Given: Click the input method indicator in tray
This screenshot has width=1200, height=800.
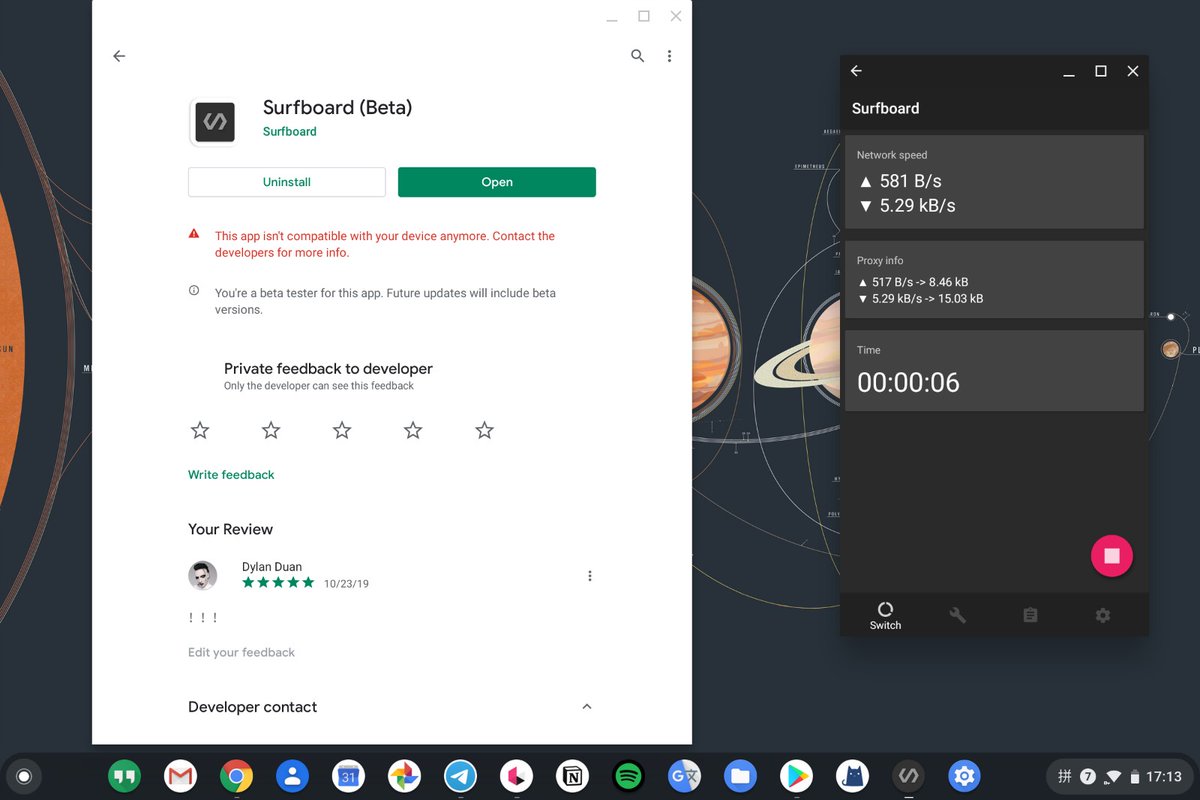Looking at the screenshot, I should click(x=1065, y=776).
